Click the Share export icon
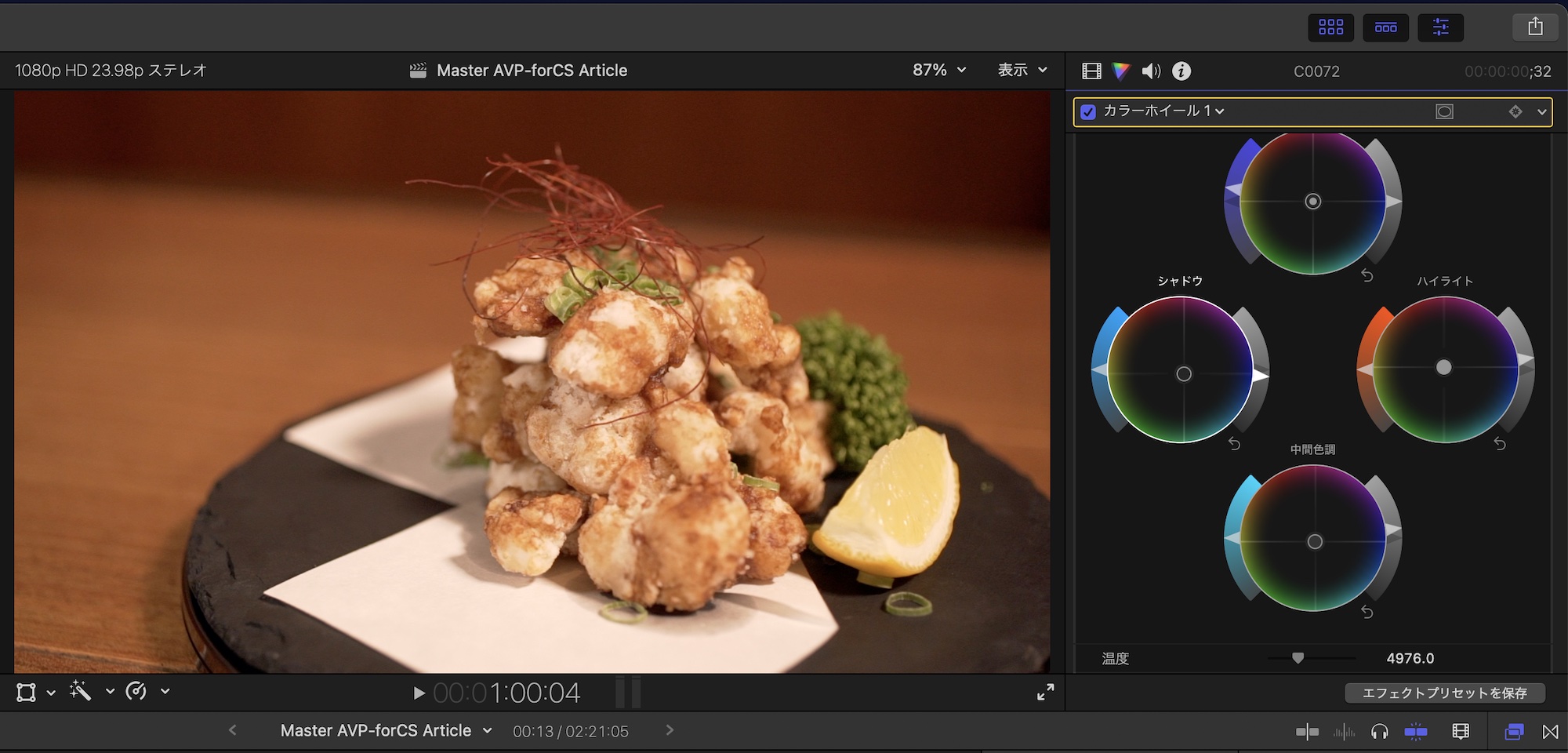 pos(1535,27)
